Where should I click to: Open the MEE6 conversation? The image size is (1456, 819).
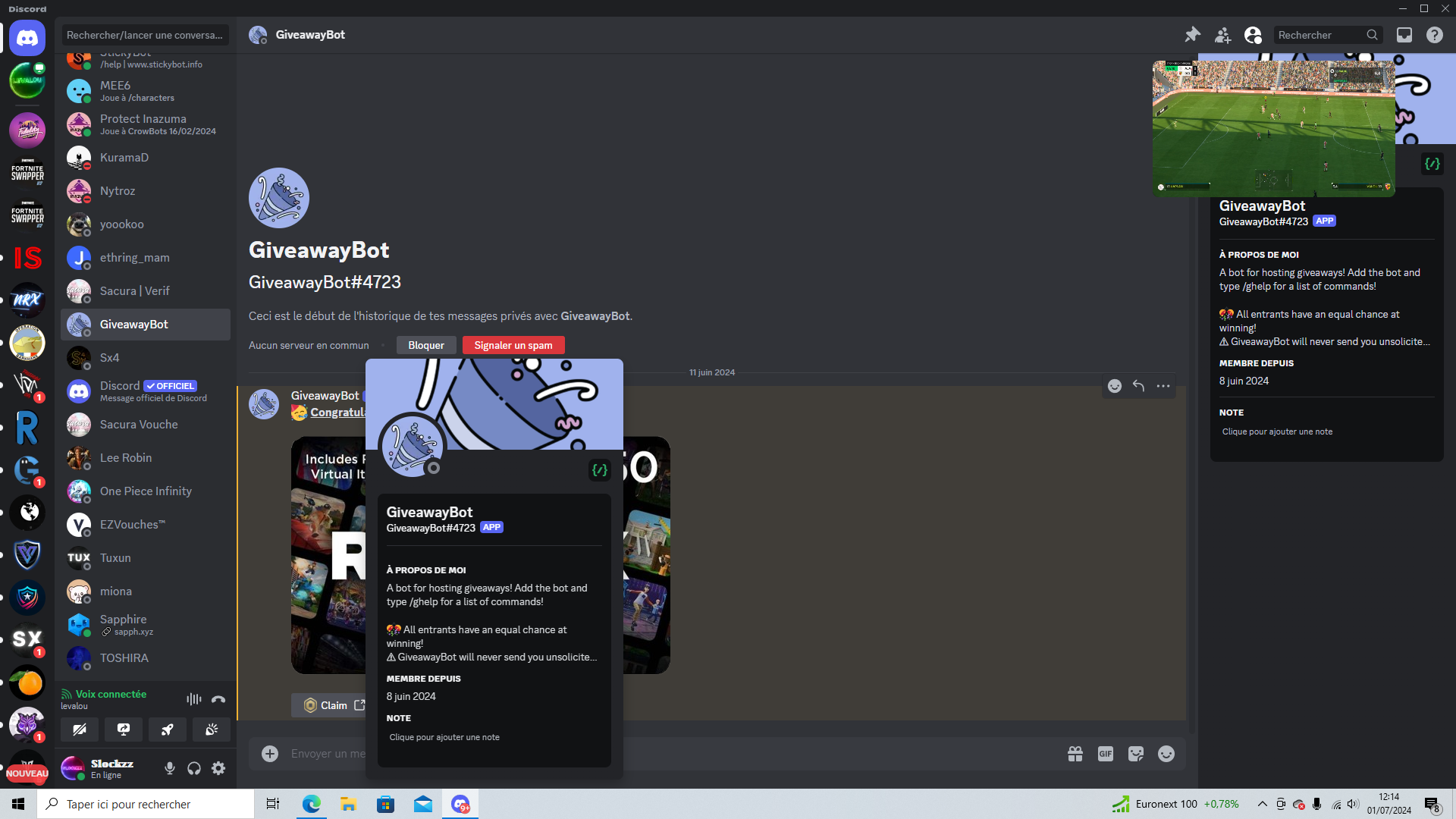coord(146,91)
